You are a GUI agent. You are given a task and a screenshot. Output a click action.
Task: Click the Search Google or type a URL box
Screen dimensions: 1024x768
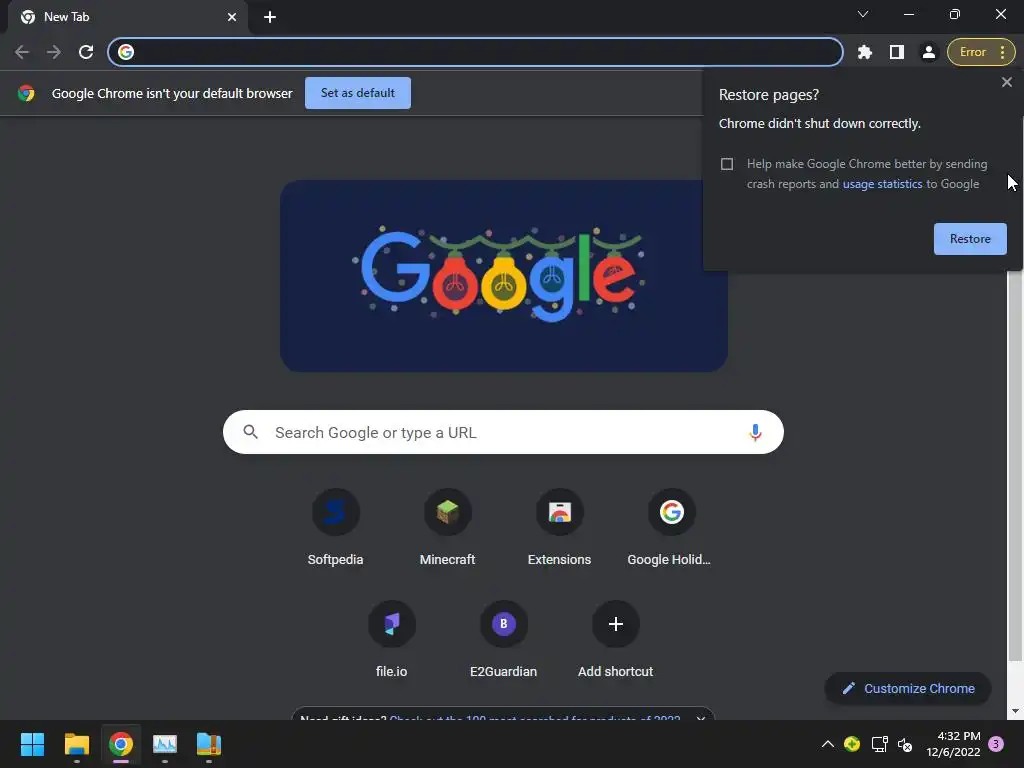point(503,432)
